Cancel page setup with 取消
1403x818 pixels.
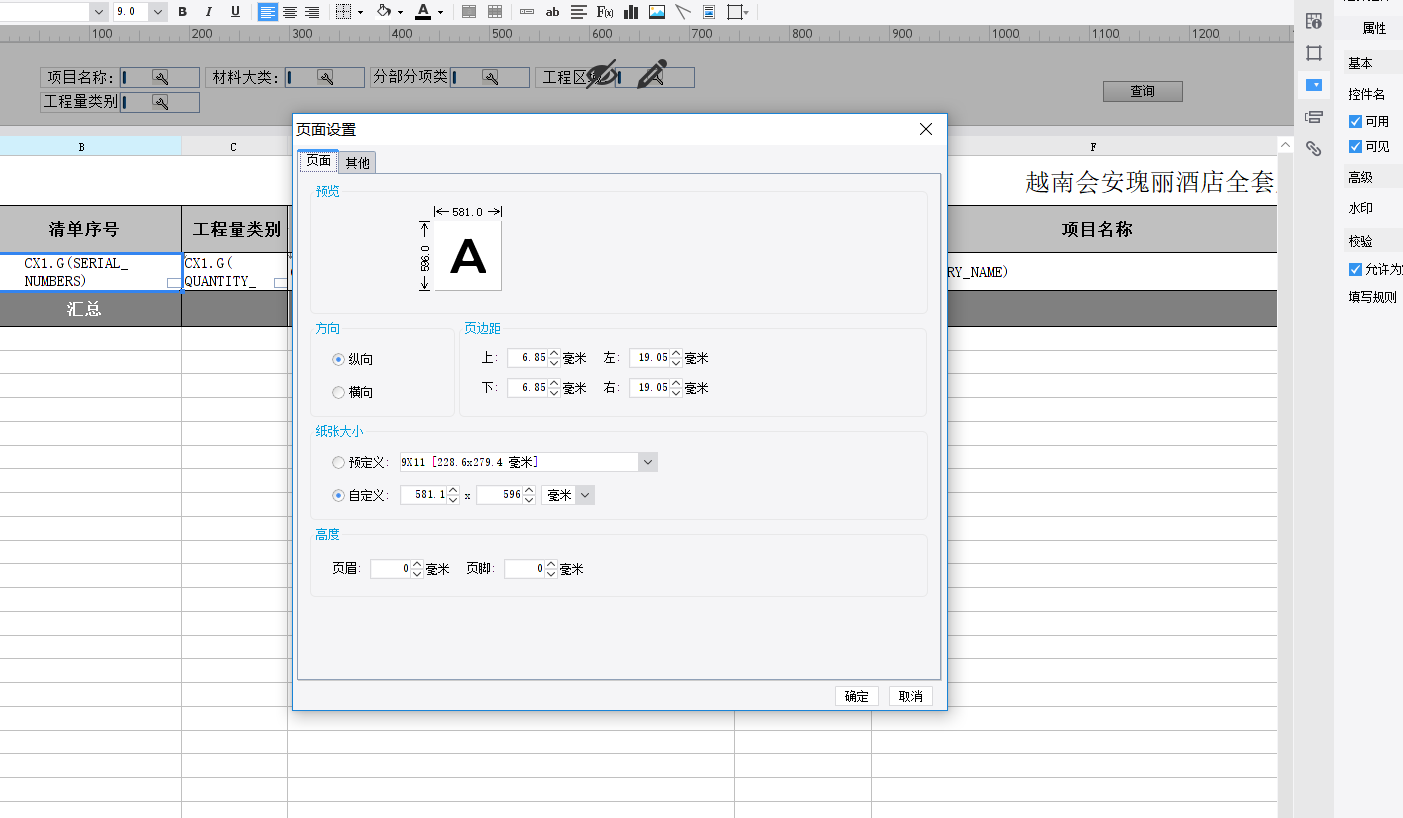911,696
